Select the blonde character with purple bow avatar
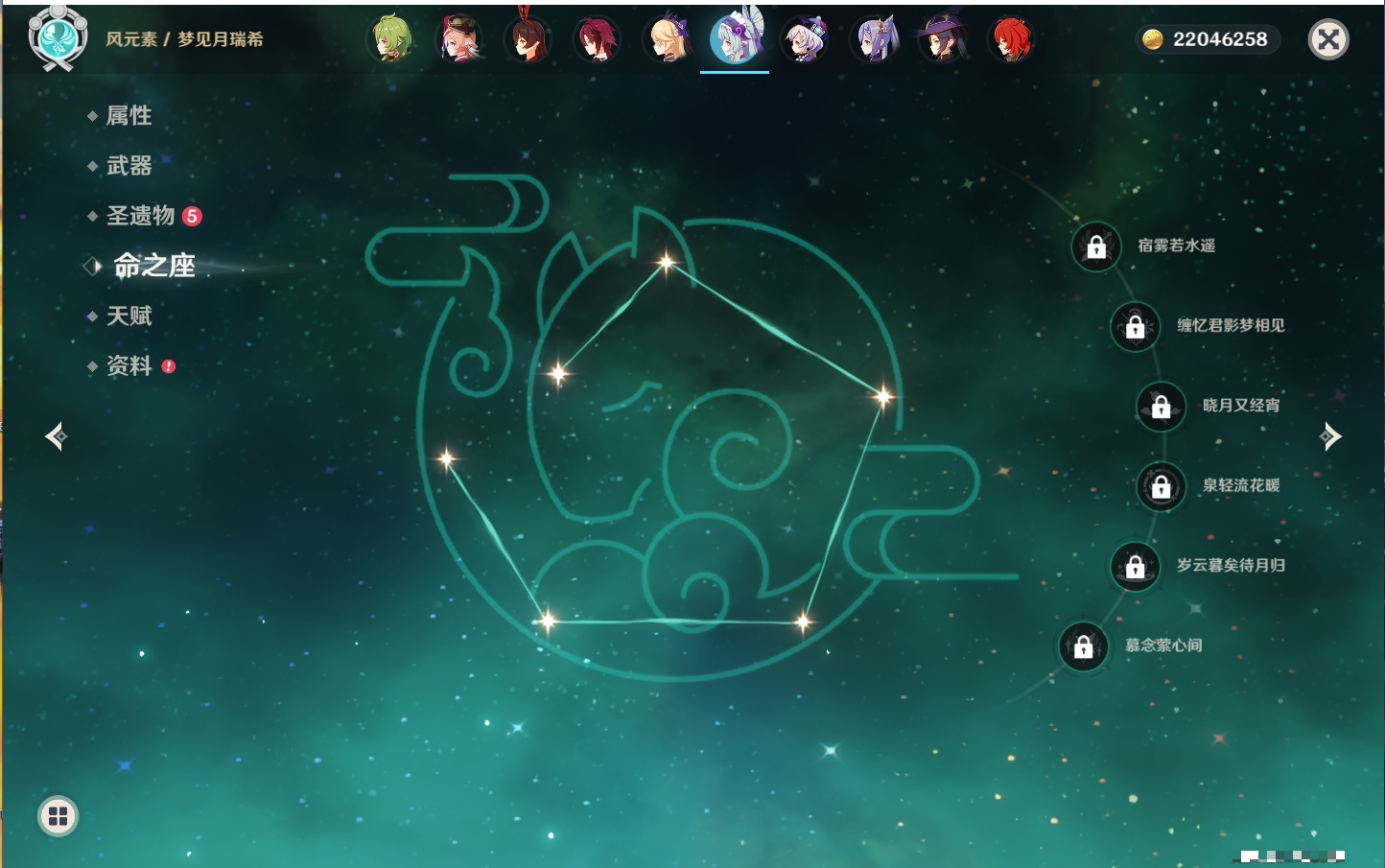1385x868 pixels. (x=667, y=39)
